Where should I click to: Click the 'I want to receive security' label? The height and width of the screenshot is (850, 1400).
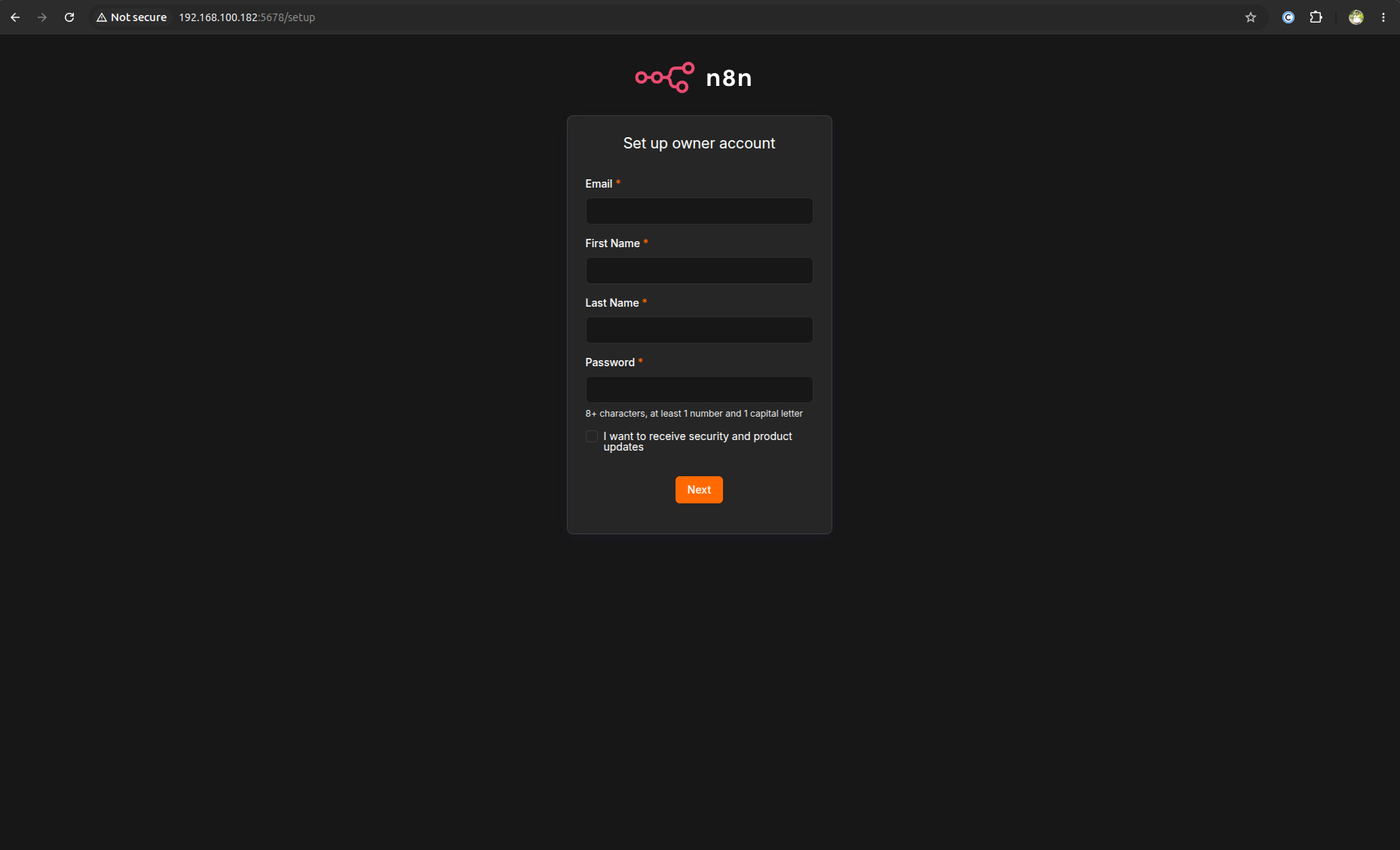coord(697,442)
